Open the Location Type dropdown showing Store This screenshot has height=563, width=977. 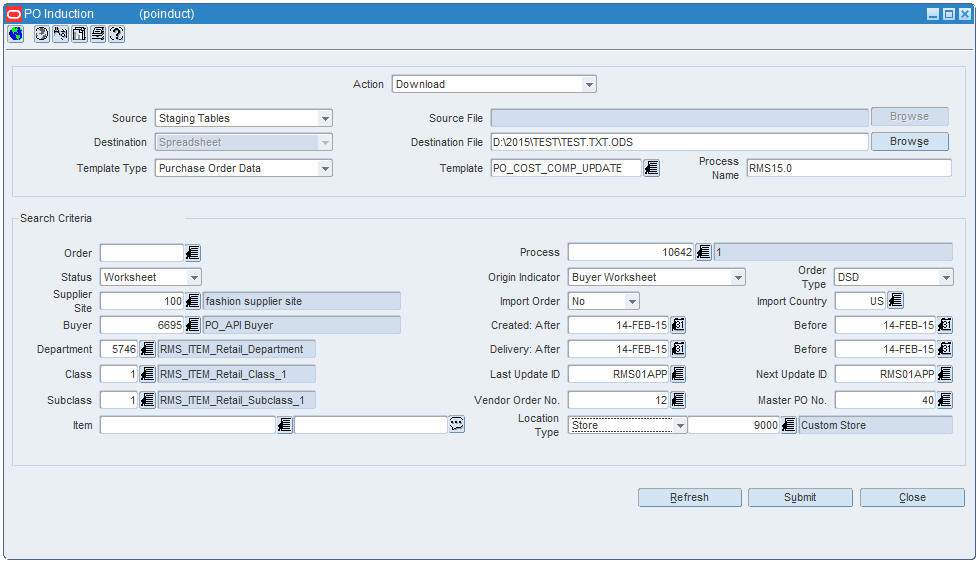tap(680, 425)
